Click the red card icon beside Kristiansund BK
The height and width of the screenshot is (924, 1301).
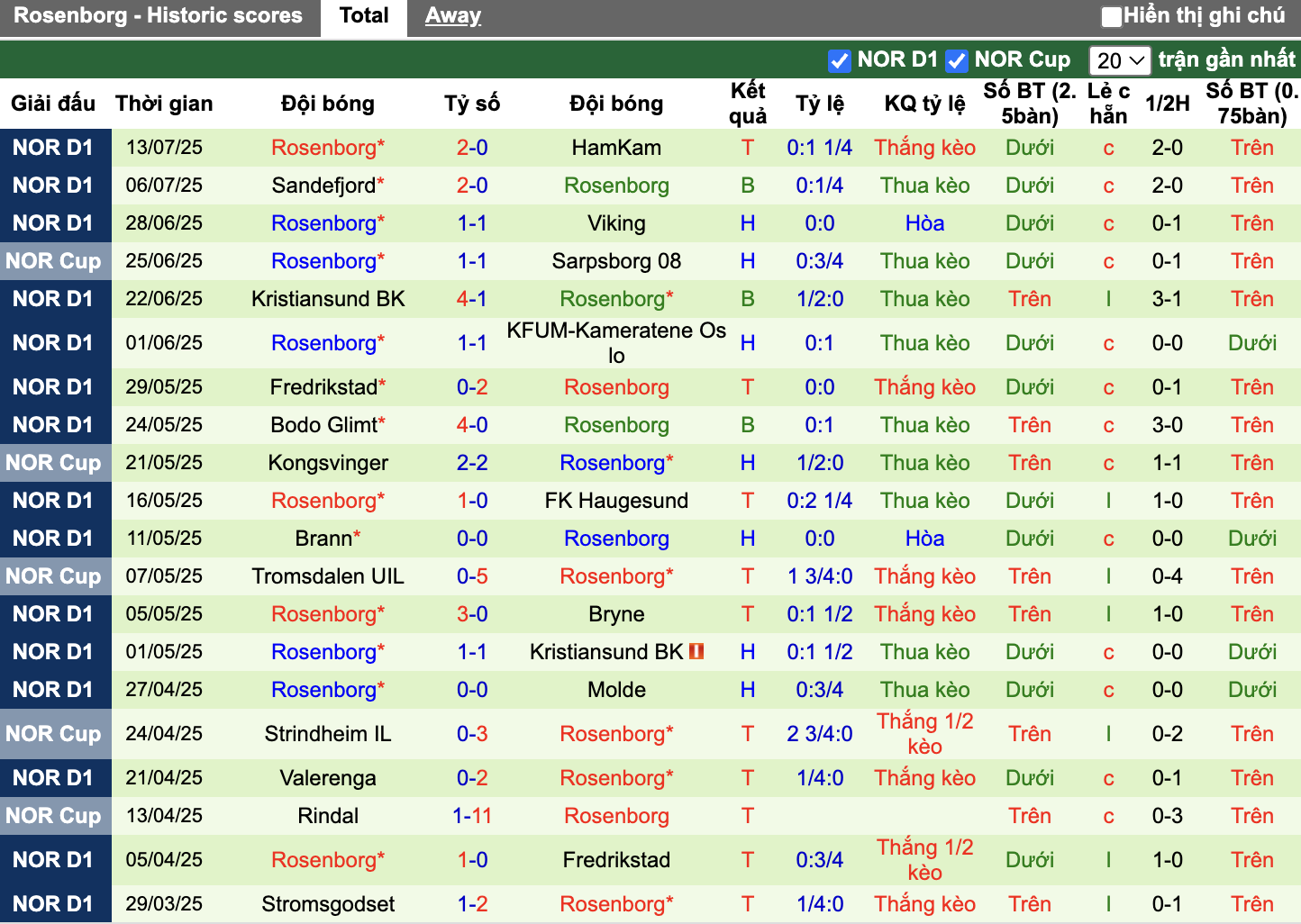tap(696, 651)
